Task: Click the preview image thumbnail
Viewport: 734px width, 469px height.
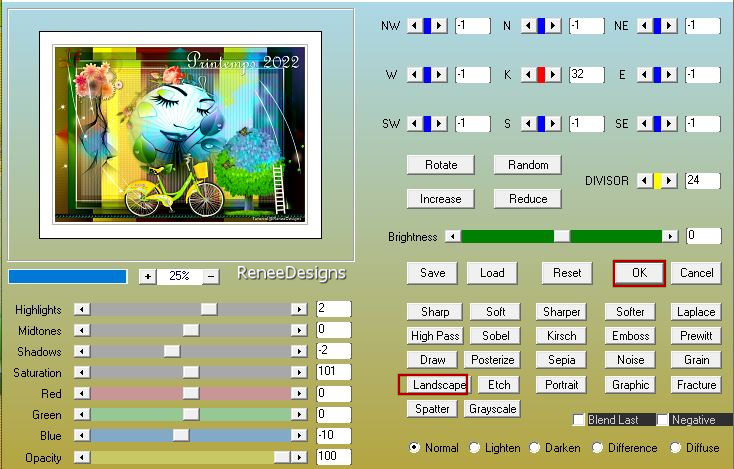Action: click(x=180, y=135)
